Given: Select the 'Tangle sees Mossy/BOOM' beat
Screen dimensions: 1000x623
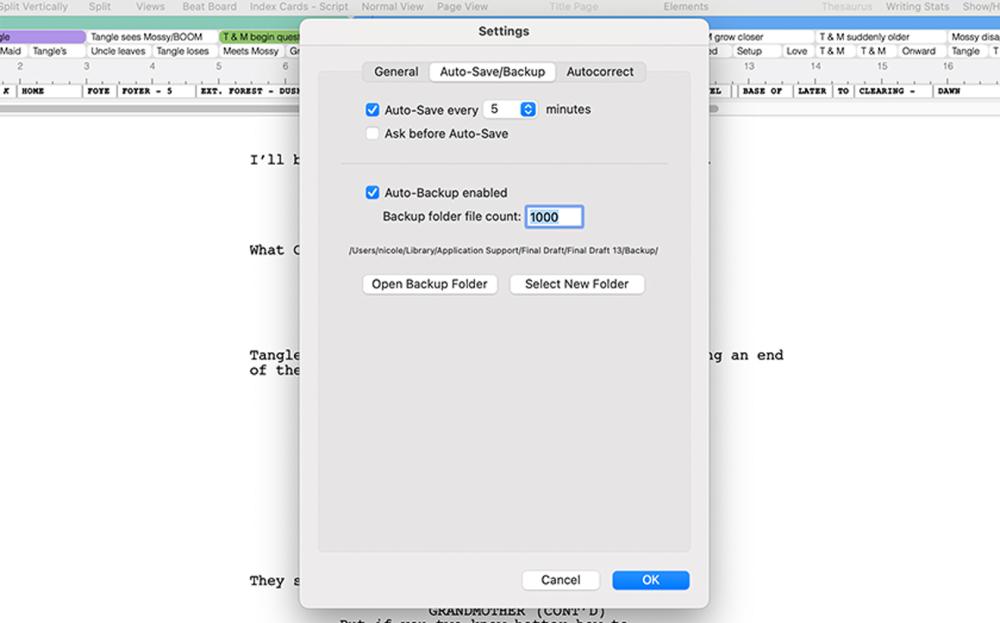Looking at the screenshot, I should (x=146, y=37).
